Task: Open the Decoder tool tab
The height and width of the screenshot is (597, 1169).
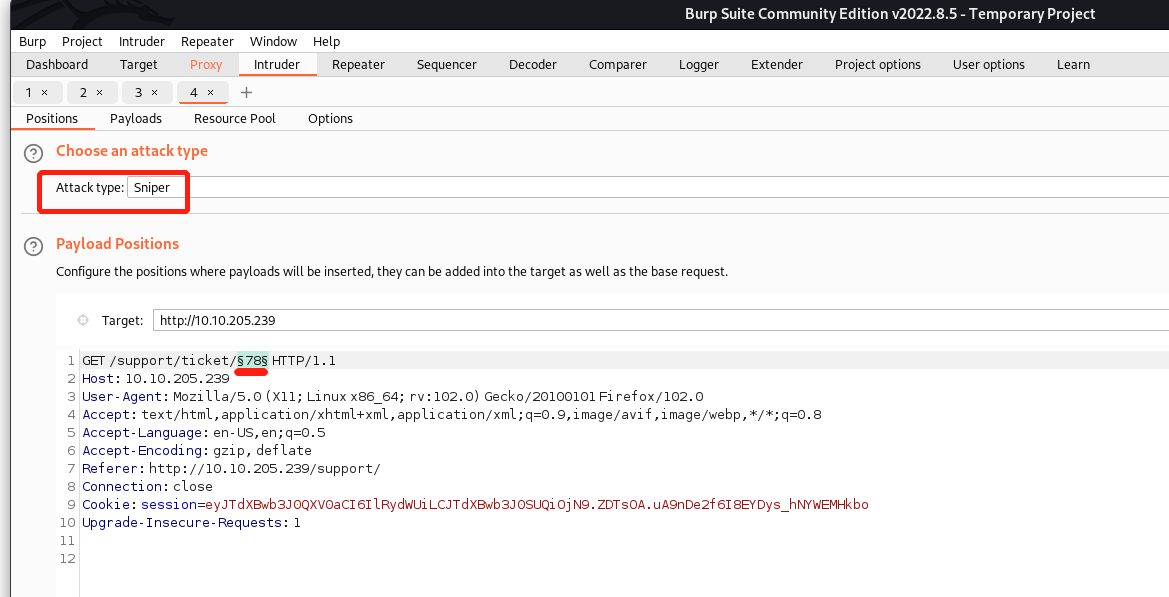Action: 533,64
